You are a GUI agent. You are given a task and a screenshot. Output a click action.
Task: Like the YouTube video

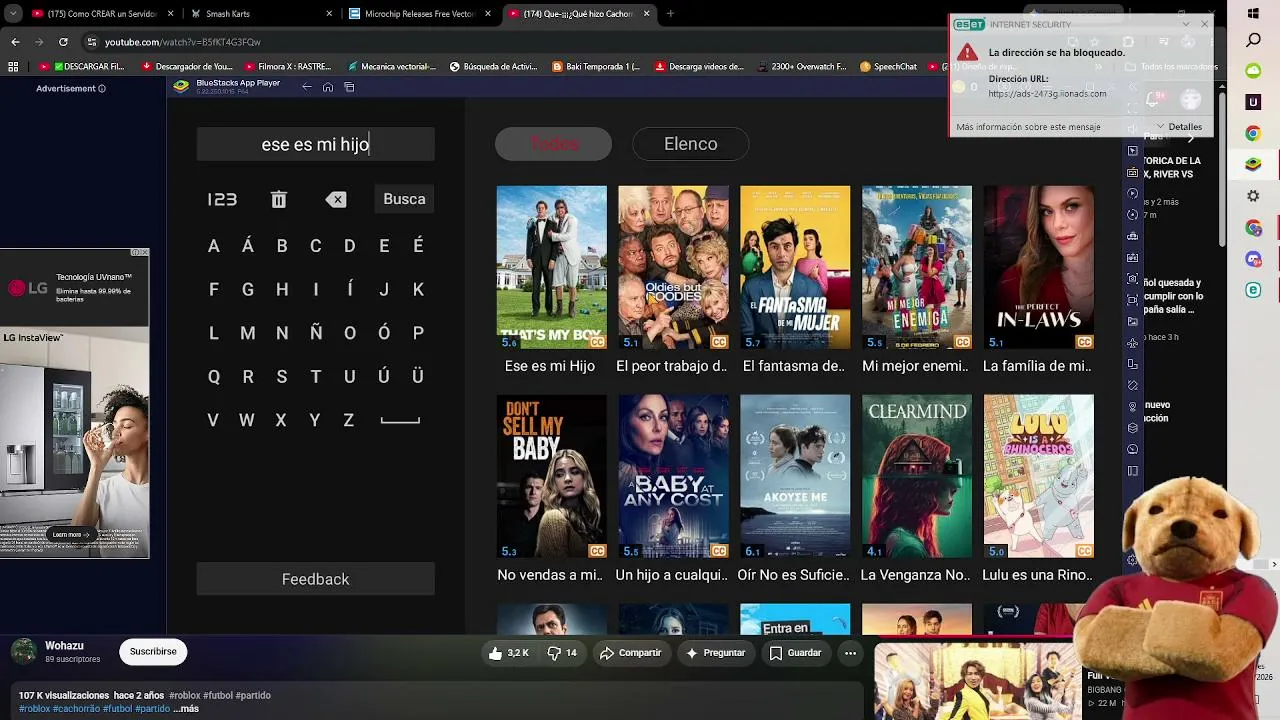(x=508, y=653)
